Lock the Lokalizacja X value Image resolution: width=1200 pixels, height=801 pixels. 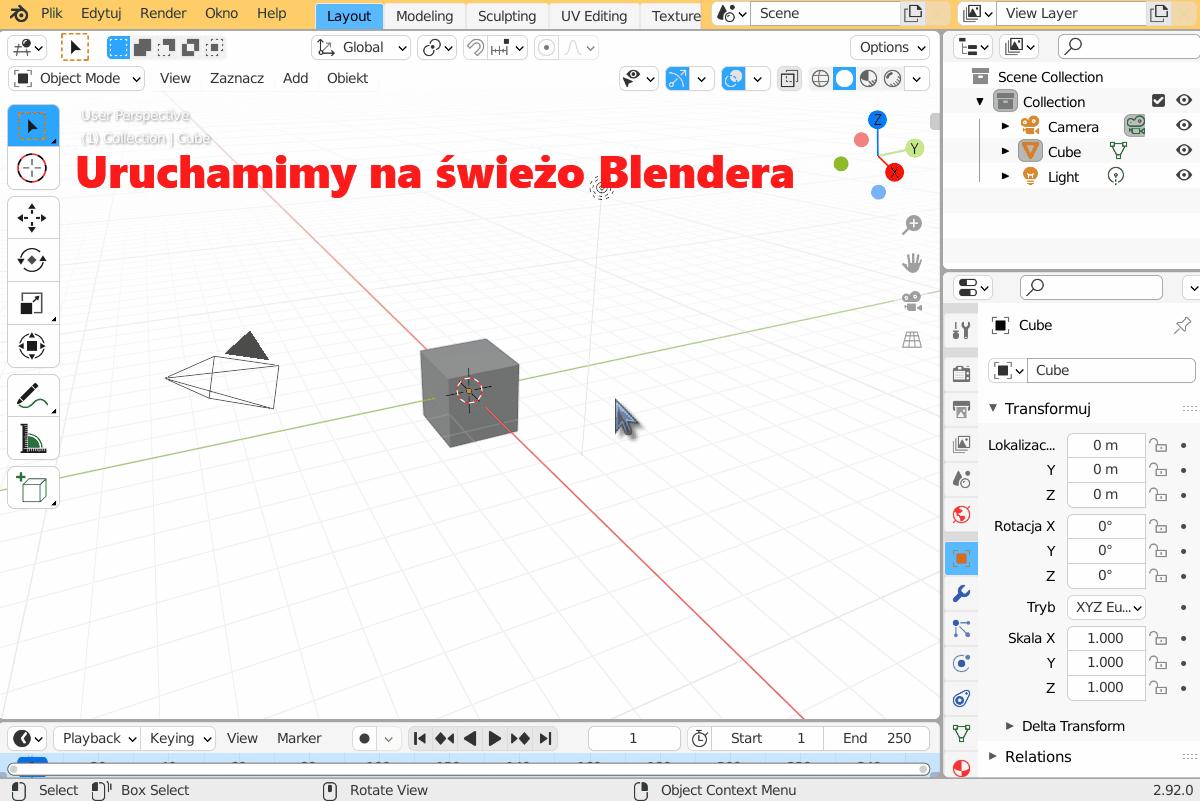tap(1158, 445)
